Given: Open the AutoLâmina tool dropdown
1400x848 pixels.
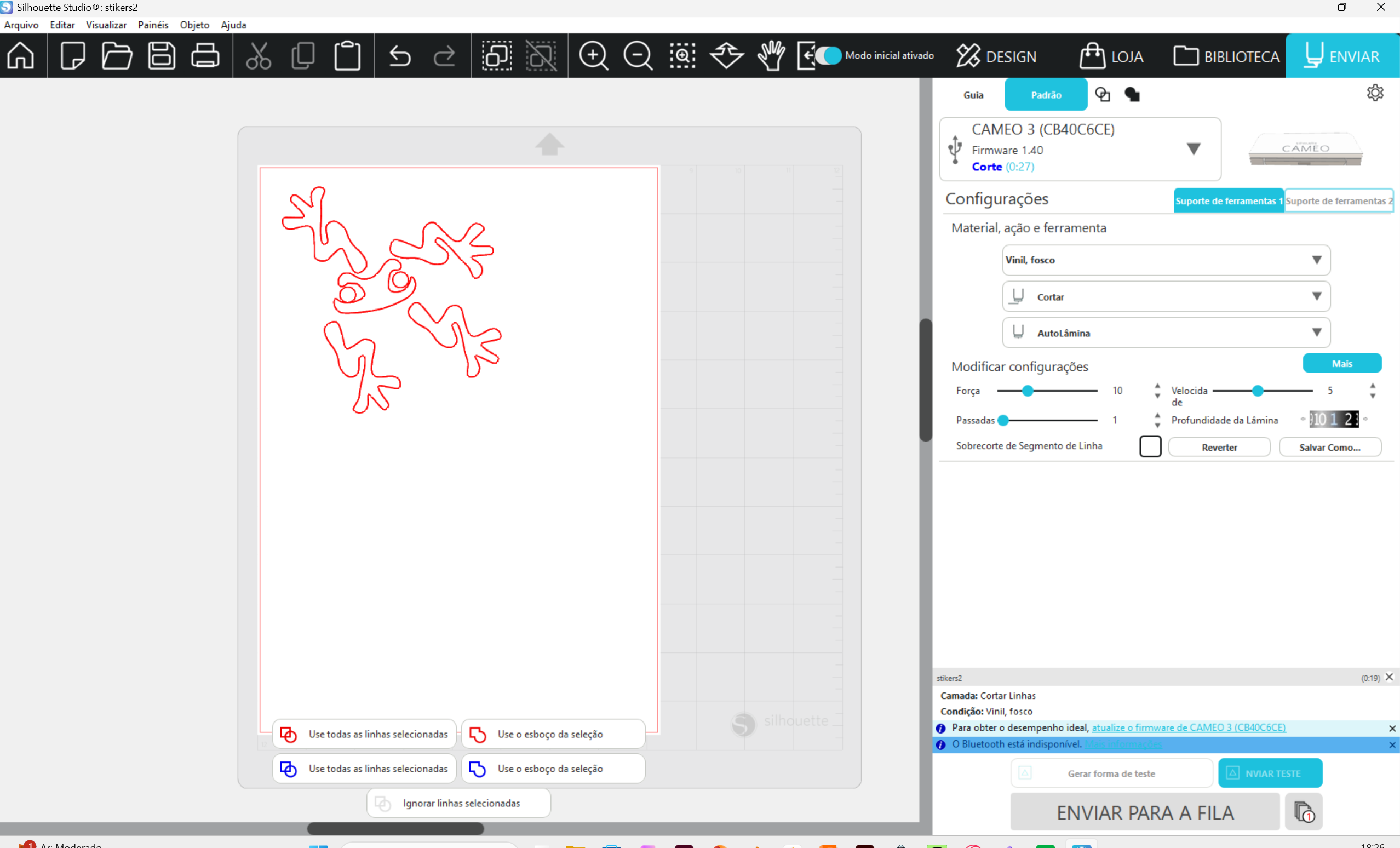Looking at the screenshot, I should (x=1166, y=333).
